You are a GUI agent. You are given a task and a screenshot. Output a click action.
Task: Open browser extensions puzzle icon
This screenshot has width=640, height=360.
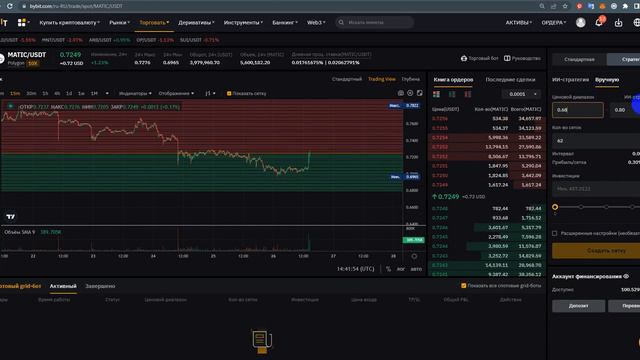point(625,6)
